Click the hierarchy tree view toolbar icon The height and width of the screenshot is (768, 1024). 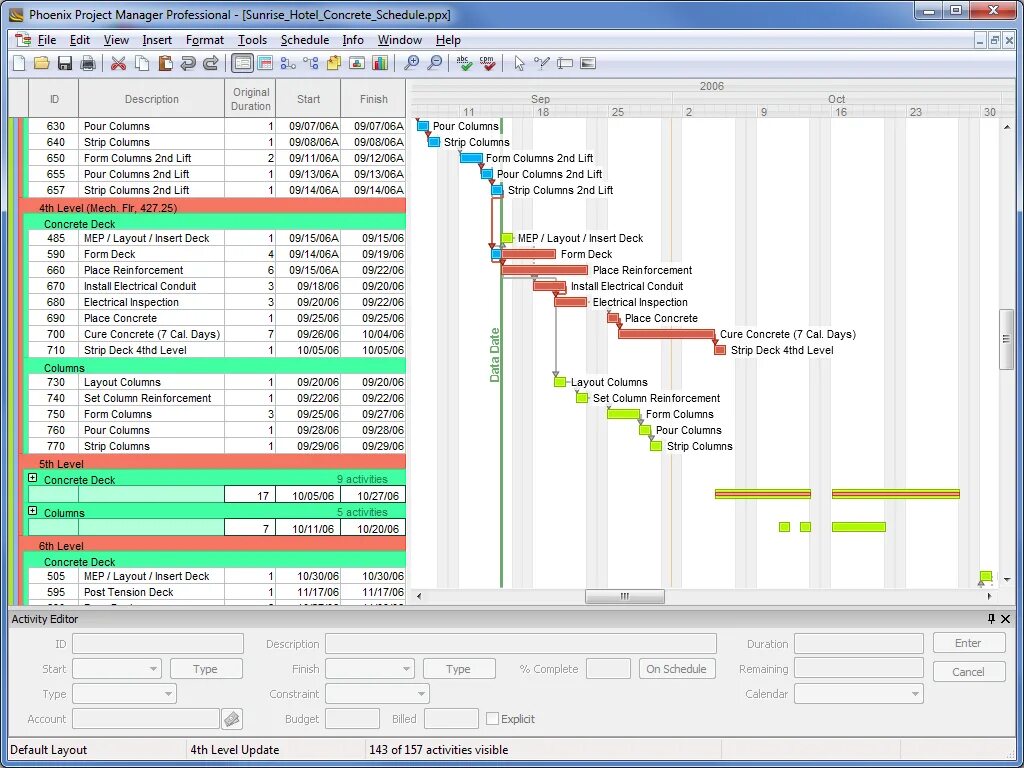(x=311, y=63)
